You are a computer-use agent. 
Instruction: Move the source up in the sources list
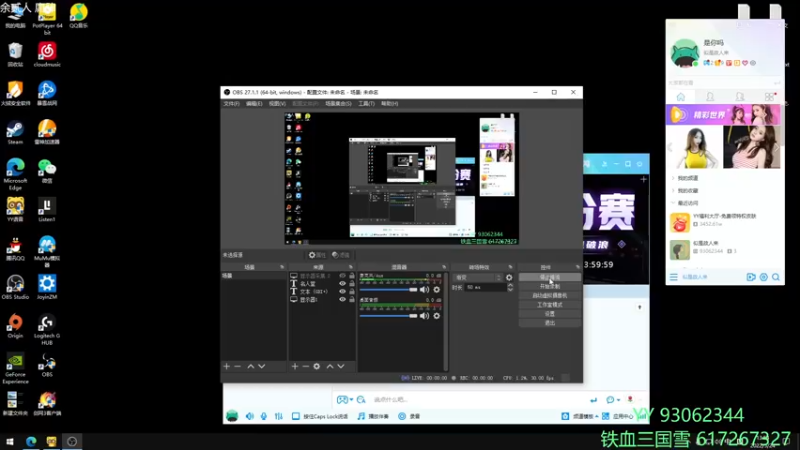[x=330, y=366]
